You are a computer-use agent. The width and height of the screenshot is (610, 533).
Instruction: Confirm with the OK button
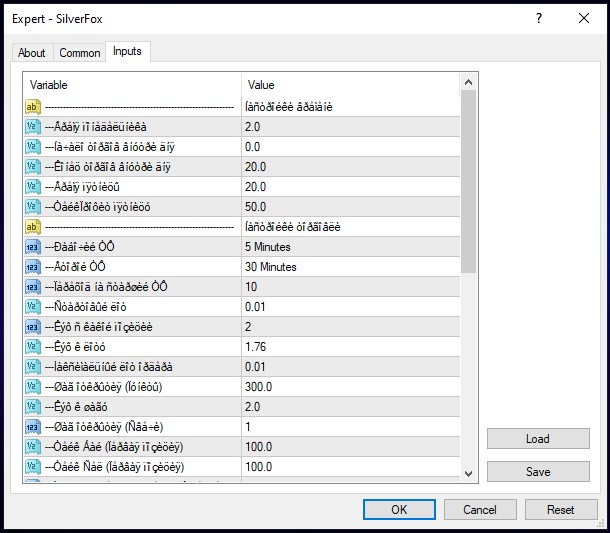coord(399,509)
